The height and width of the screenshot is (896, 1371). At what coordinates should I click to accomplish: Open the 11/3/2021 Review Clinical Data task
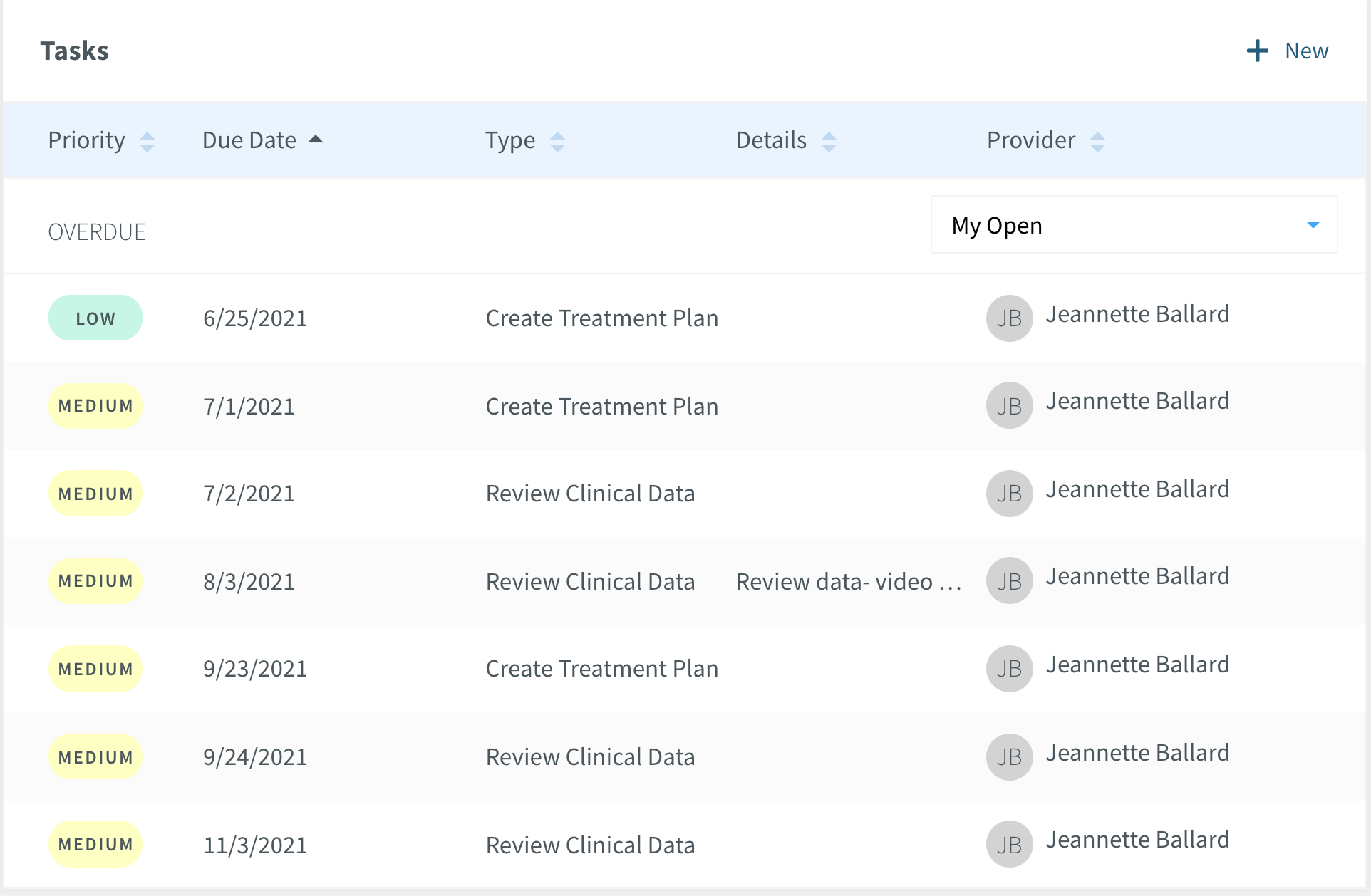590,845
